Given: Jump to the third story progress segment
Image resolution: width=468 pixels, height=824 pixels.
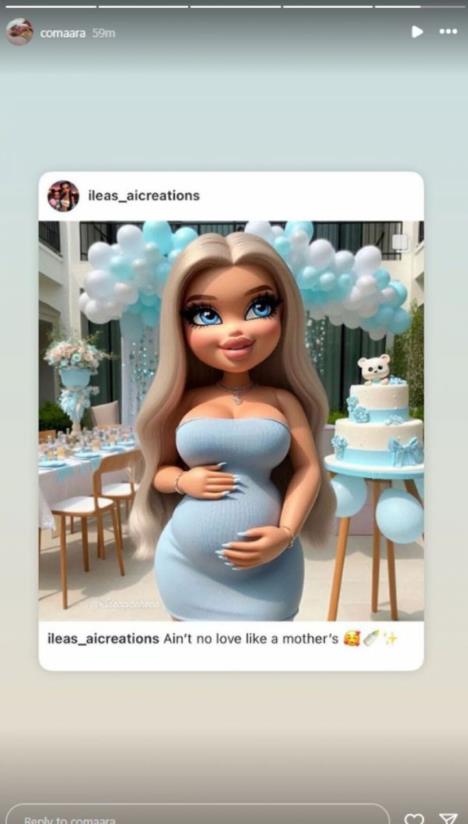Looking at the screenshot, I should tap(235, 7).
